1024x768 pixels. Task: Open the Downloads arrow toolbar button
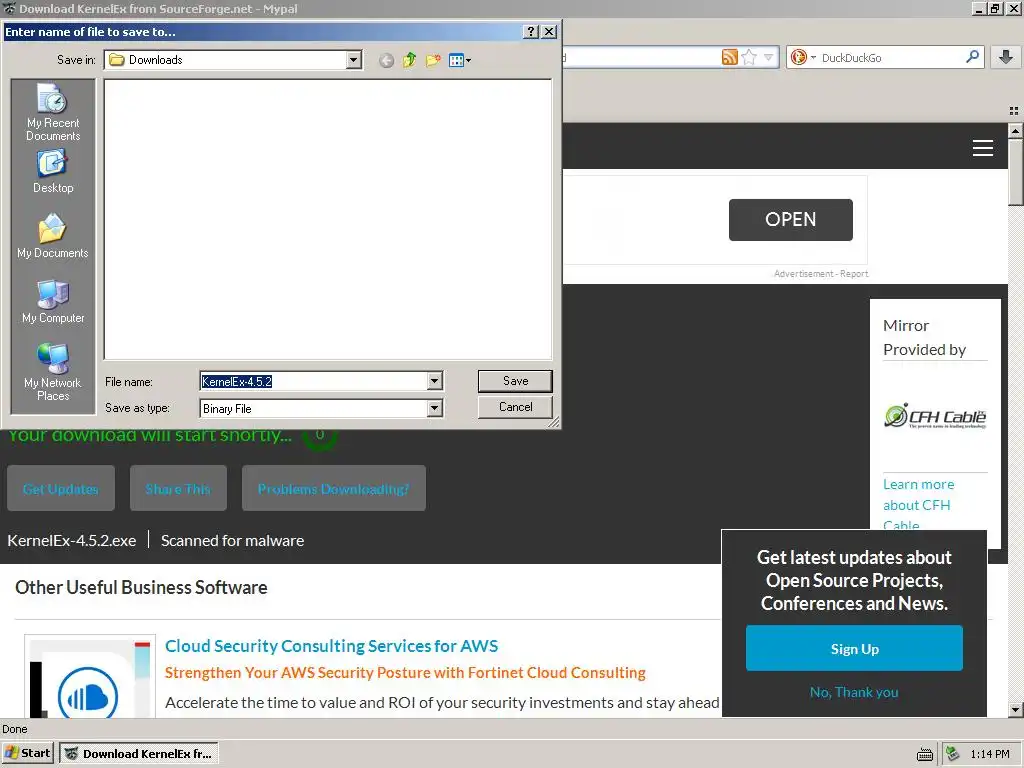click(1006, 57)
